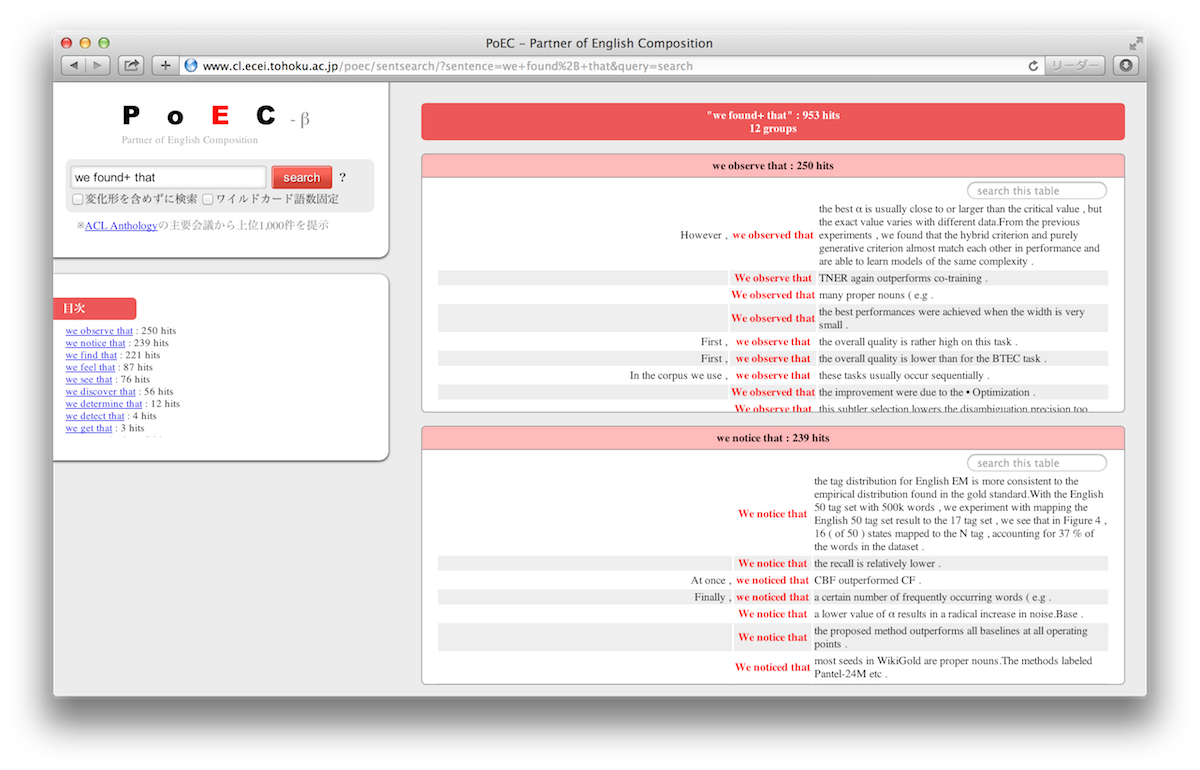Image resolution: width=1200 pixels, height=770 pixels.
Task: Select row "the overall quality is rather high"
Action: (773, 342)
